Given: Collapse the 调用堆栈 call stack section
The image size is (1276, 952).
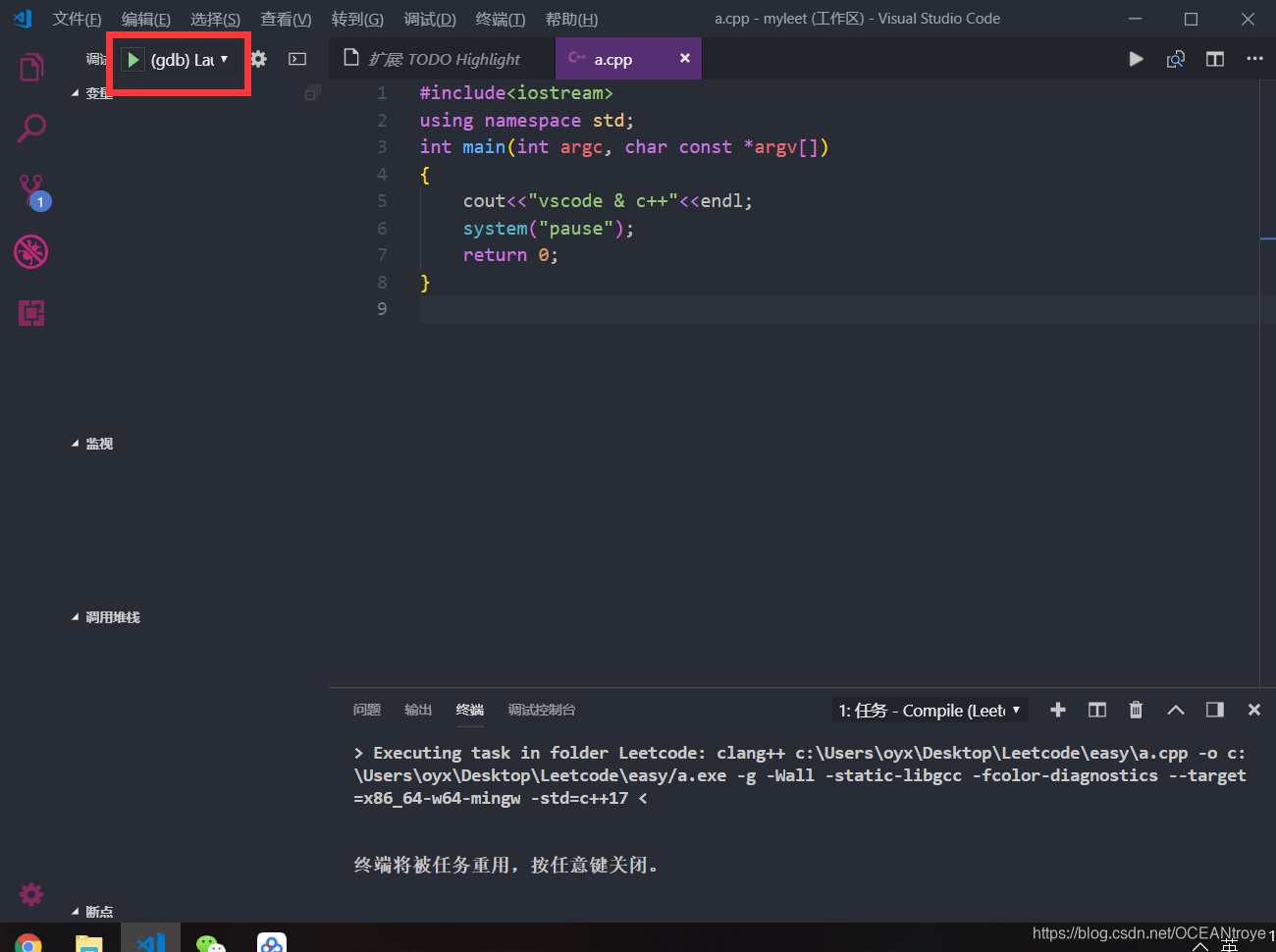Looking at the screenshot, I should click(106, 617).
